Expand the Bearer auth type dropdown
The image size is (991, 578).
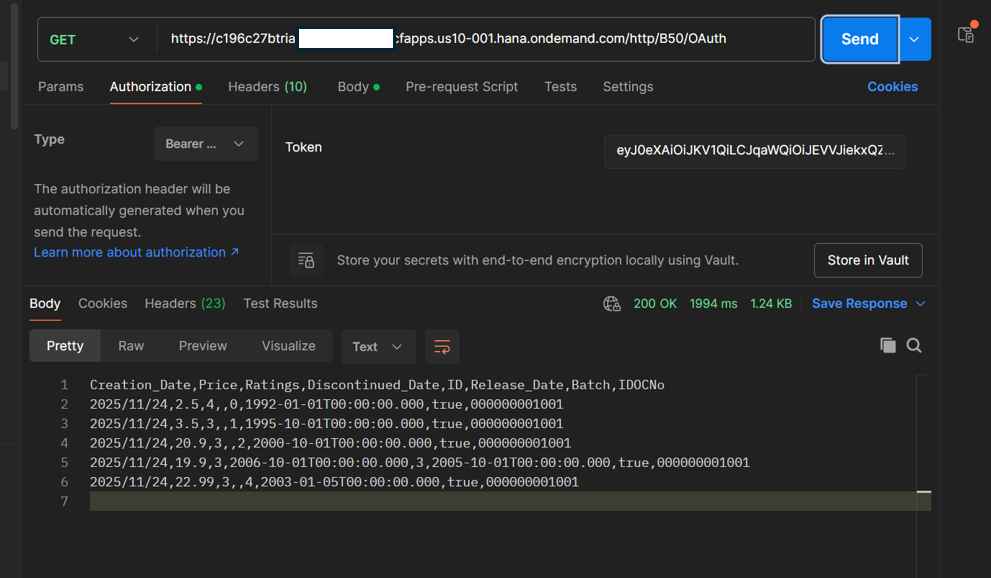(x=206, y=144)
